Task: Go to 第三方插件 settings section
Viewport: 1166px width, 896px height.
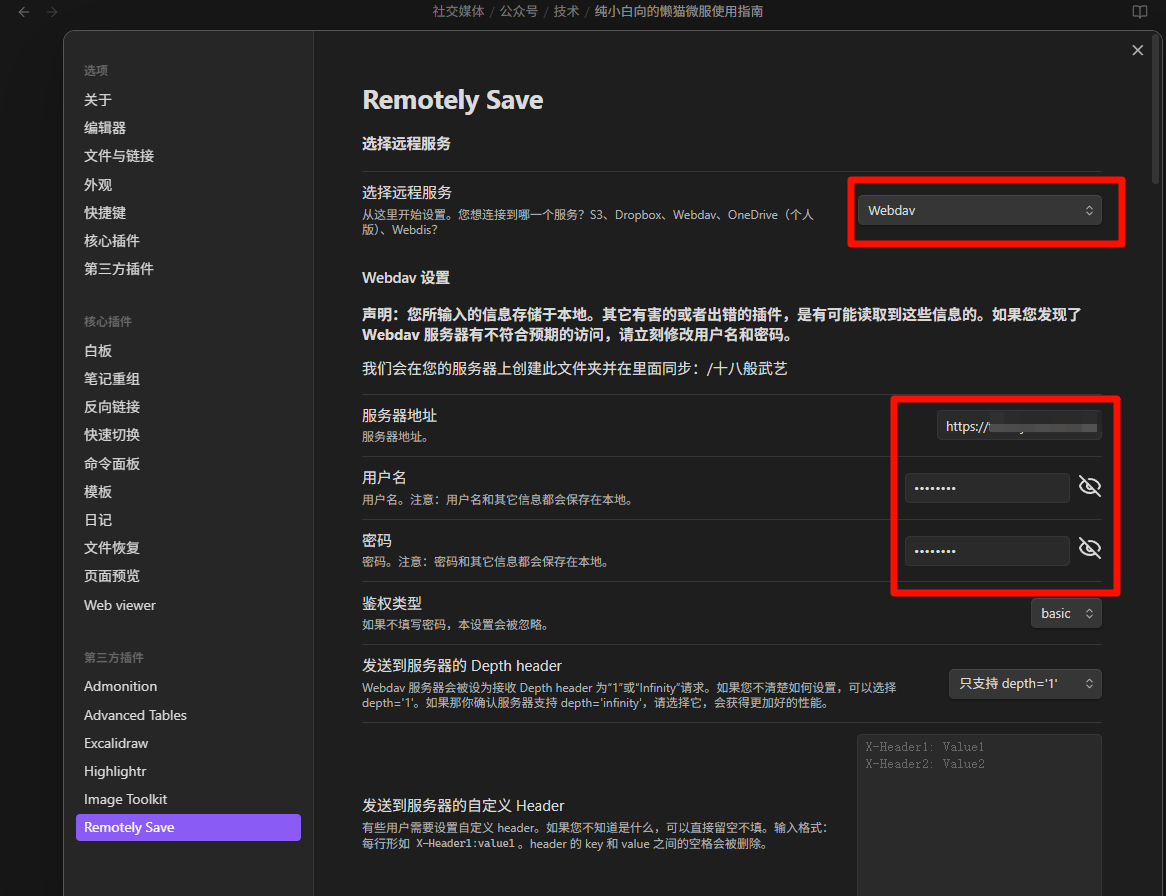Action: coord(119,269)
